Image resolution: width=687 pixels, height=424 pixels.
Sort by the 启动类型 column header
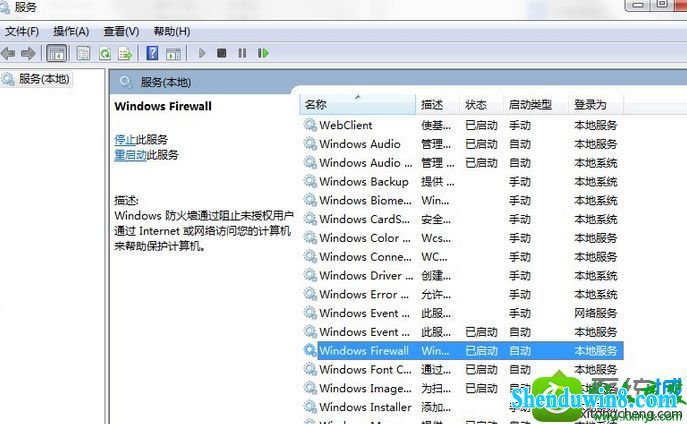[x=535, y=105]
